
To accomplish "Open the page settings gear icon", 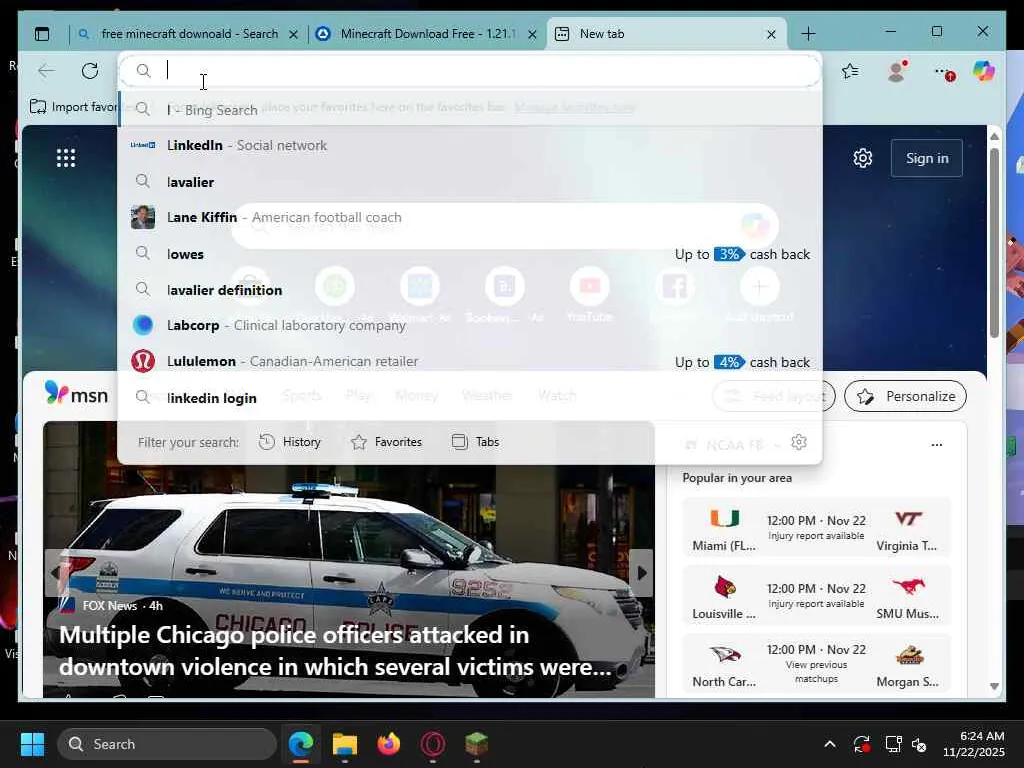I will click(x=863, y=158).
